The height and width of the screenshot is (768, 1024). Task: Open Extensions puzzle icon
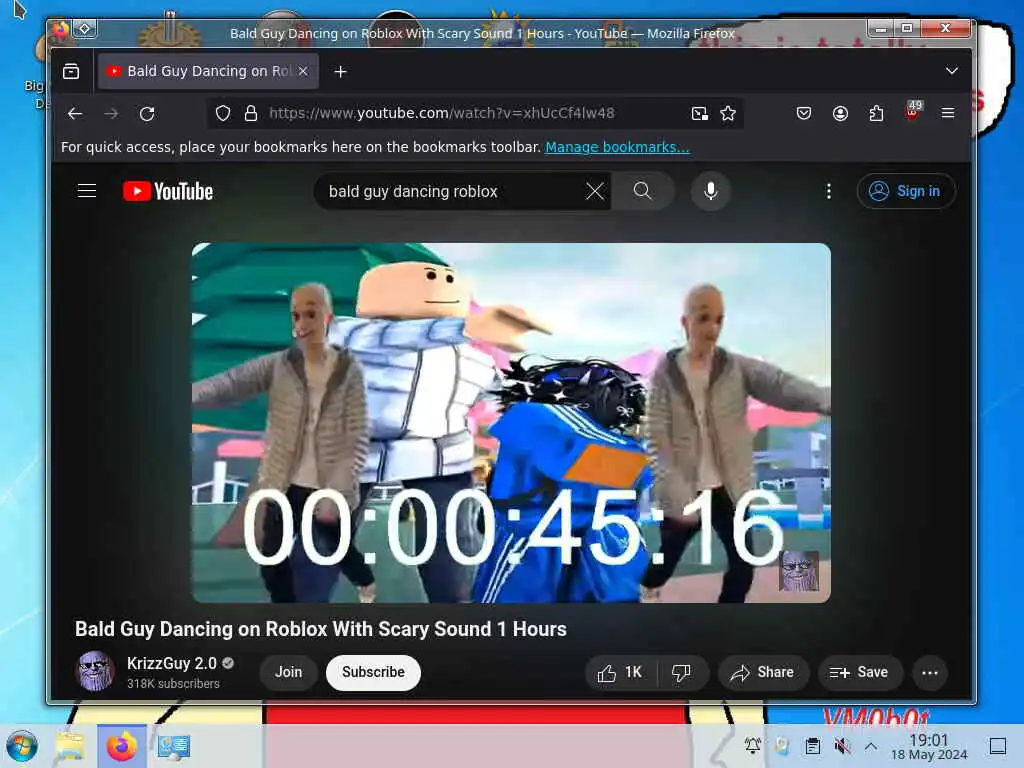coord(876,114)
